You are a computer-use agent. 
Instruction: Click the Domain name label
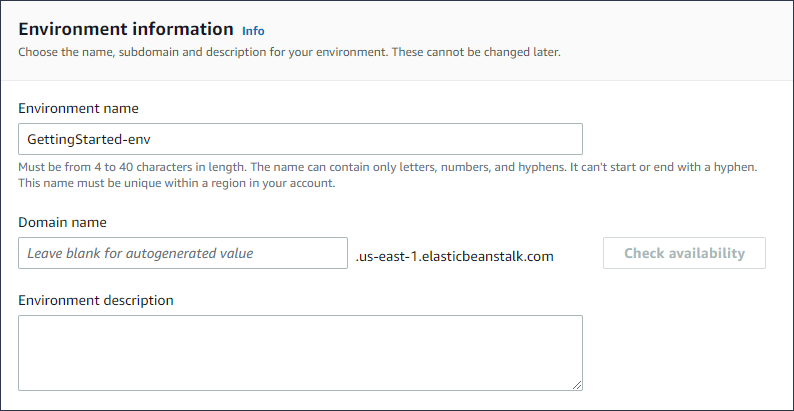coord(62,222)
